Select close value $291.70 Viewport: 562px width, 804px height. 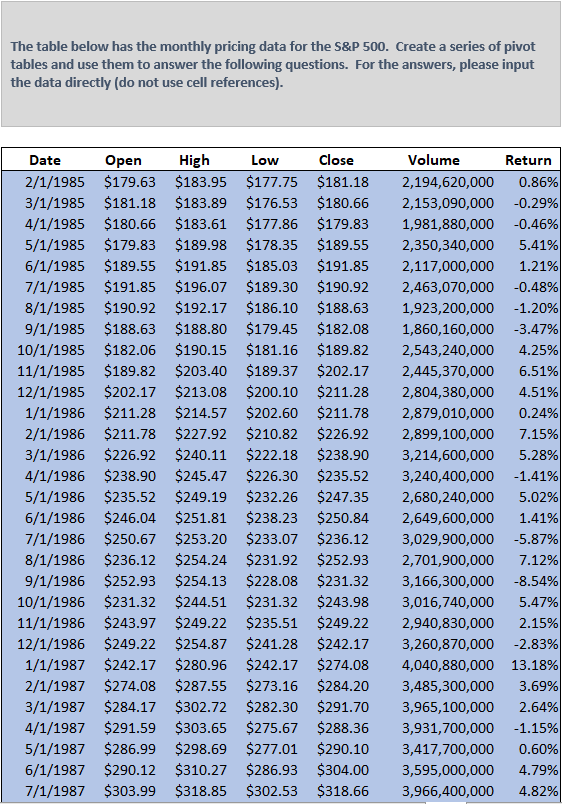pos(343,708)
